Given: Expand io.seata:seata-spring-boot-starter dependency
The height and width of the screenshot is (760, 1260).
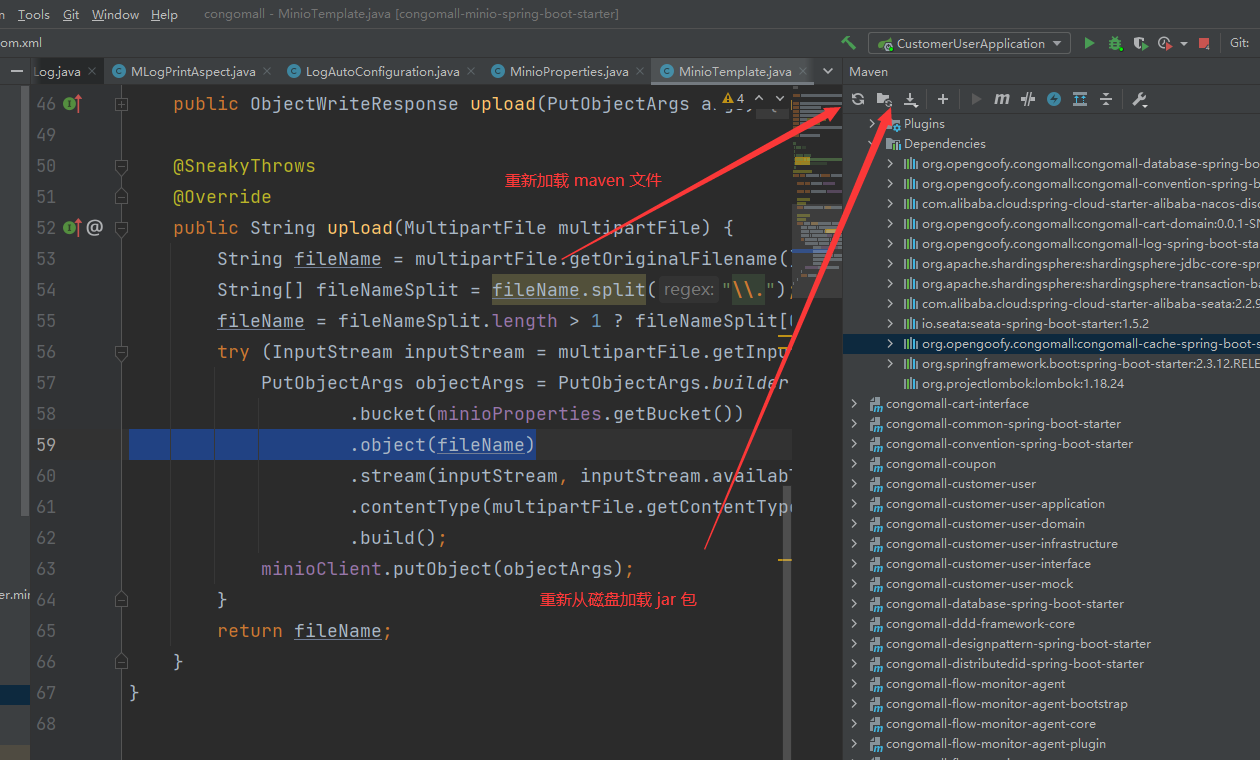Looking at the screenshot, I should [x=890, y=324].
